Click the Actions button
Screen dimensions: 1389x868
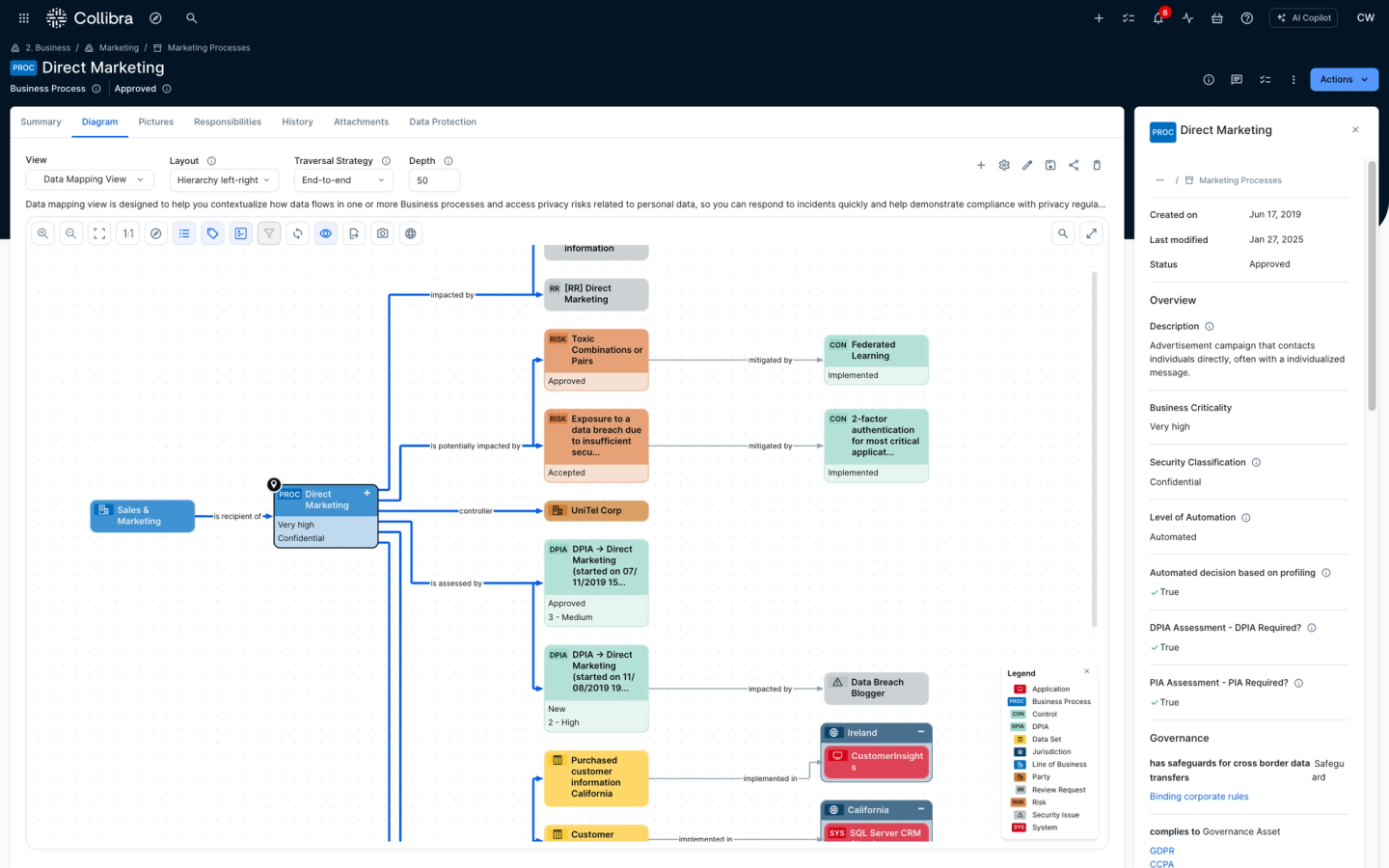[1343, 79]
